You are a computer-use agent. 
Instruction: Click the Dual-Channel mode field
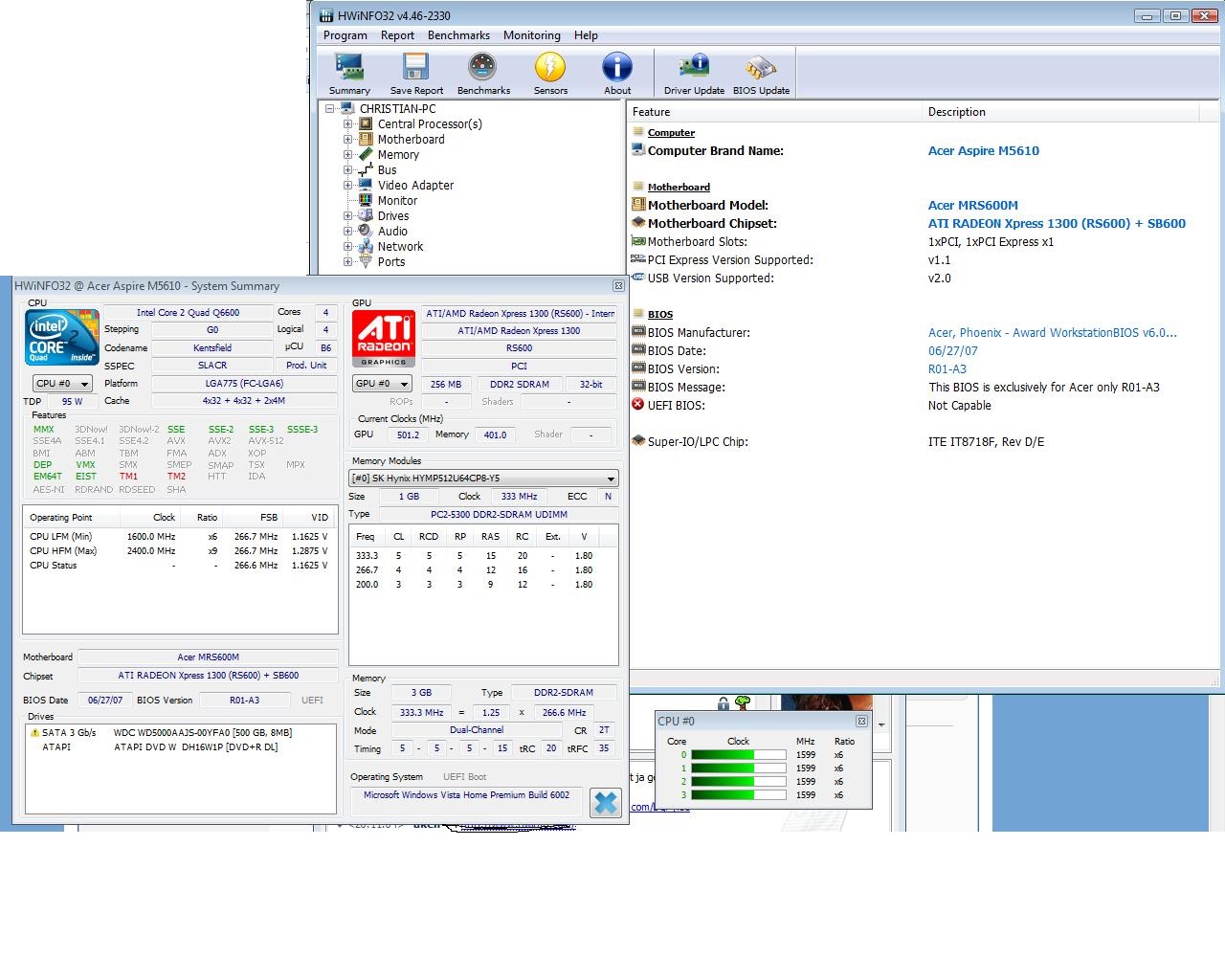click(477, 730)
